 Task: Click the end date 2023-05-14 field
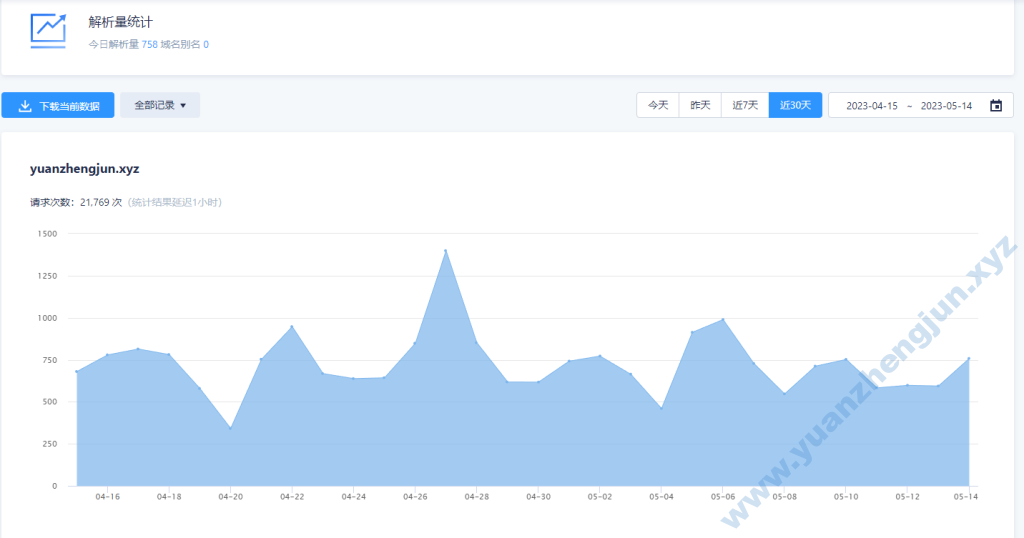point(946,106)
